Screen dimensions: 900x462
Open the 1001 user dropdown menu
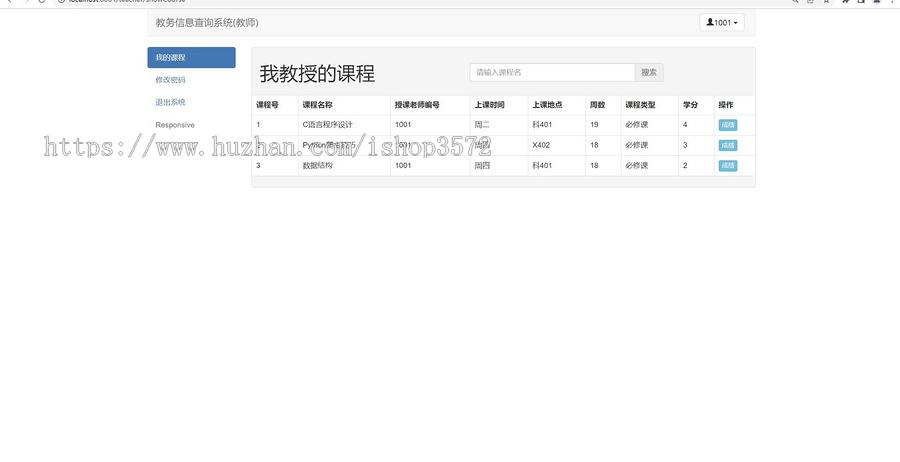point(721,22)
